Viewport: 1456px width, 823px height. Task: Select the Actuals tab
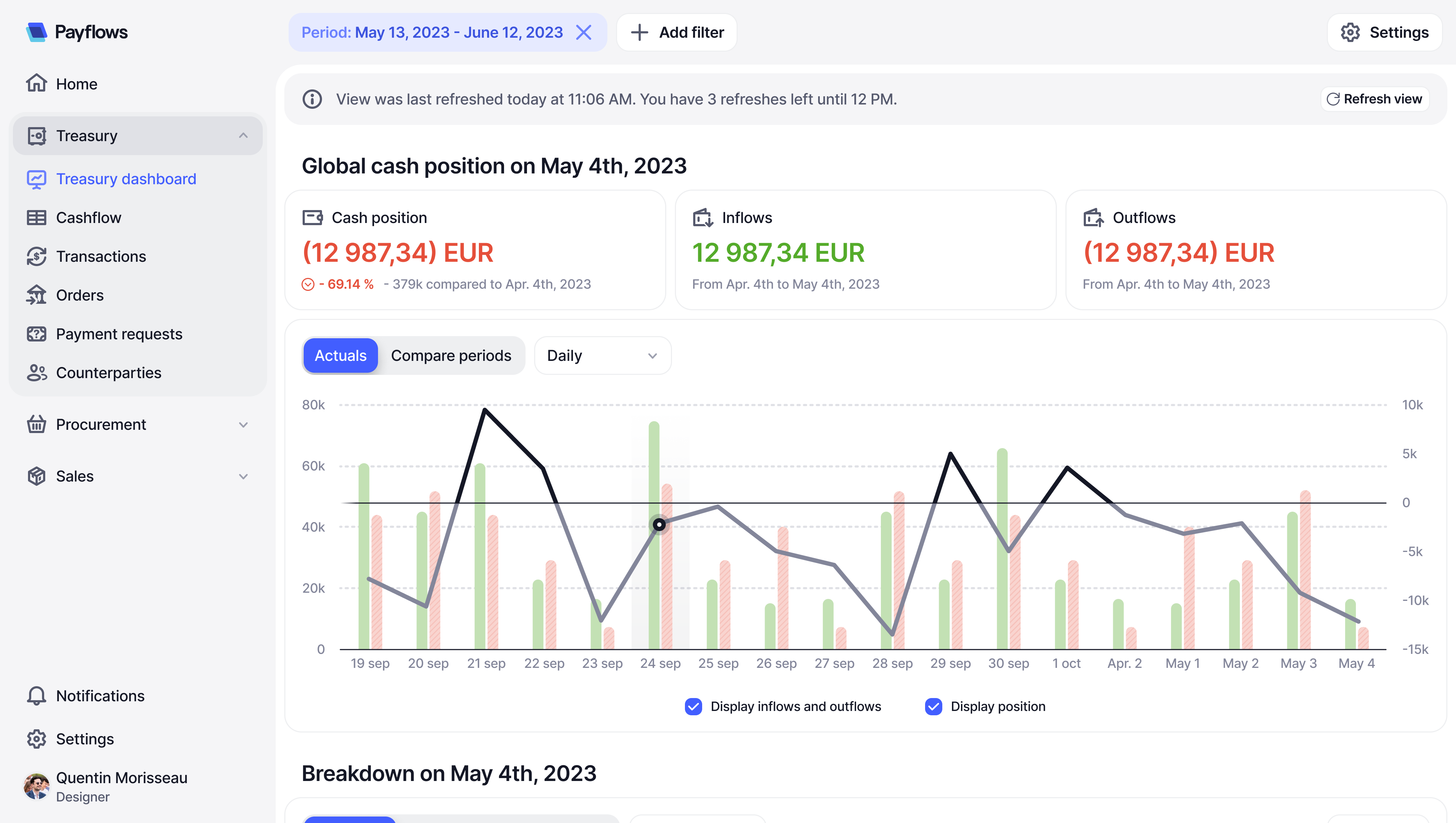click(x=340, y=355)
